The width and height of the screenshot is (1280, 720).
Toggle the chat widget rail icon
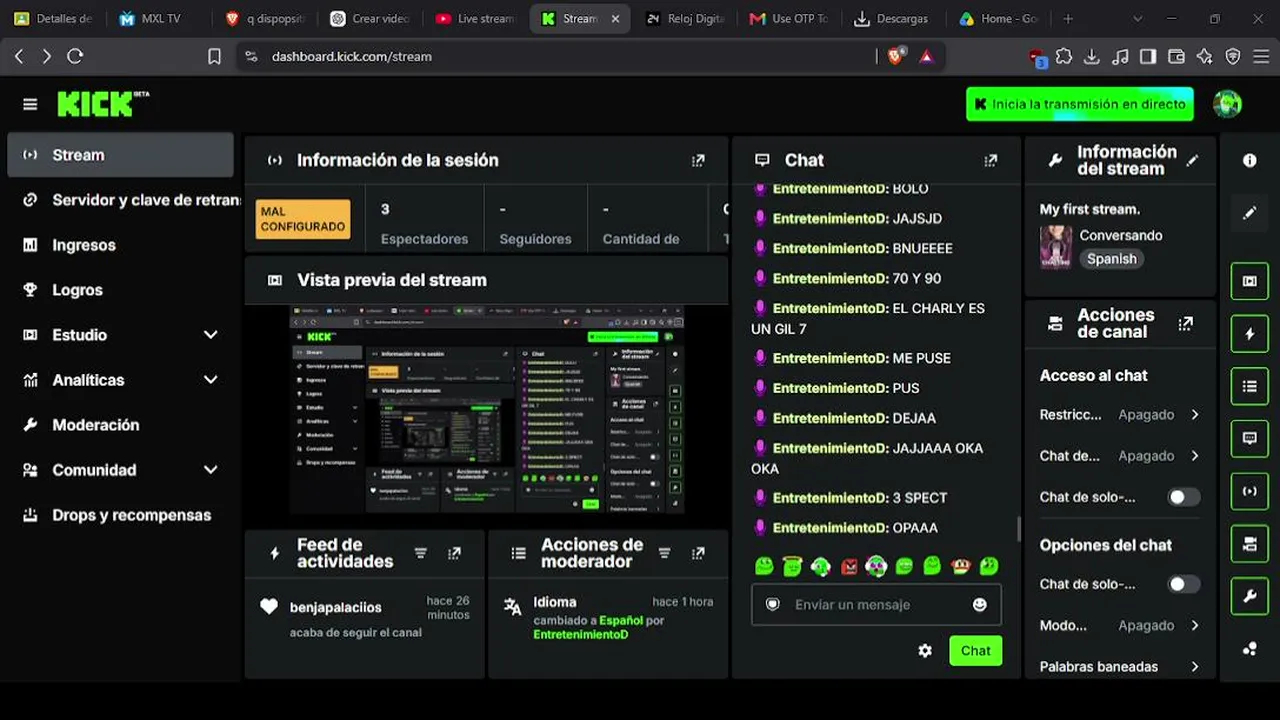(x=1249, y=438)
